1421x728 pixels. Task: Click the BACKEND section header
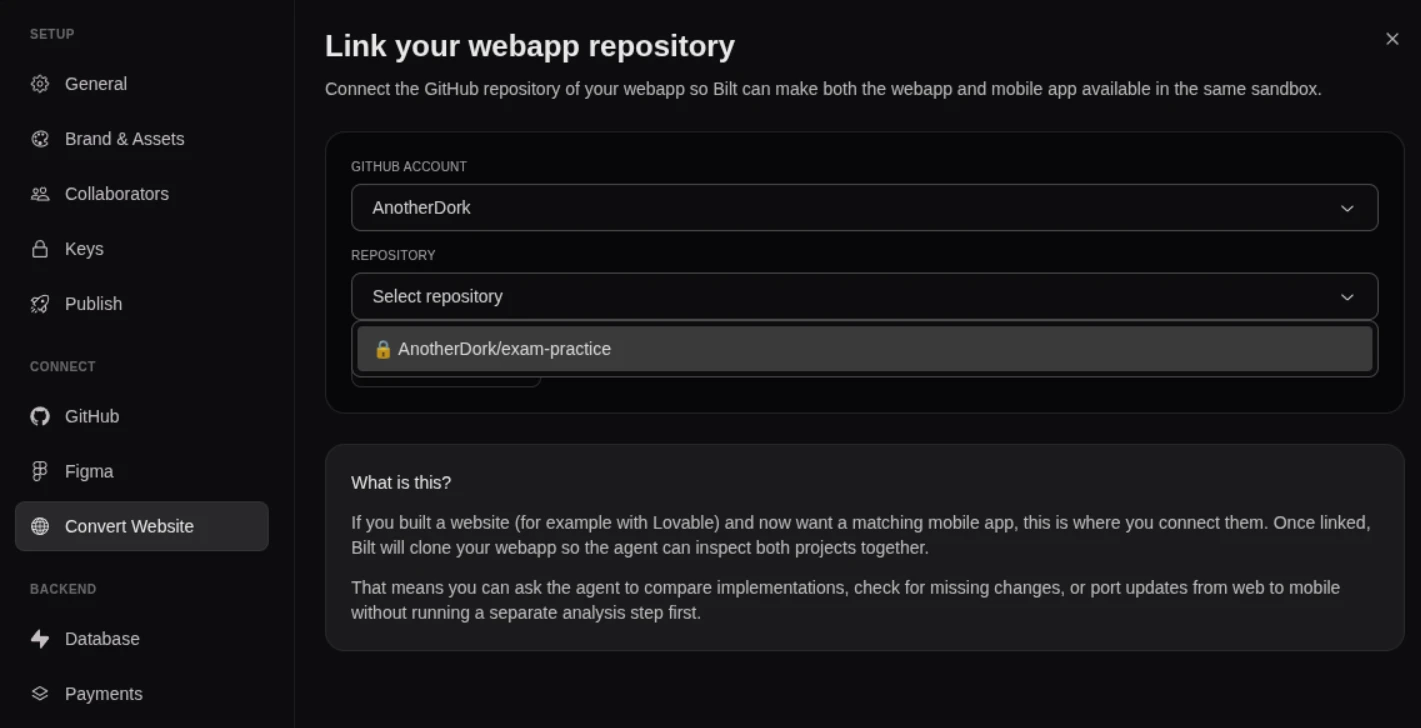[x=63, y=589]
